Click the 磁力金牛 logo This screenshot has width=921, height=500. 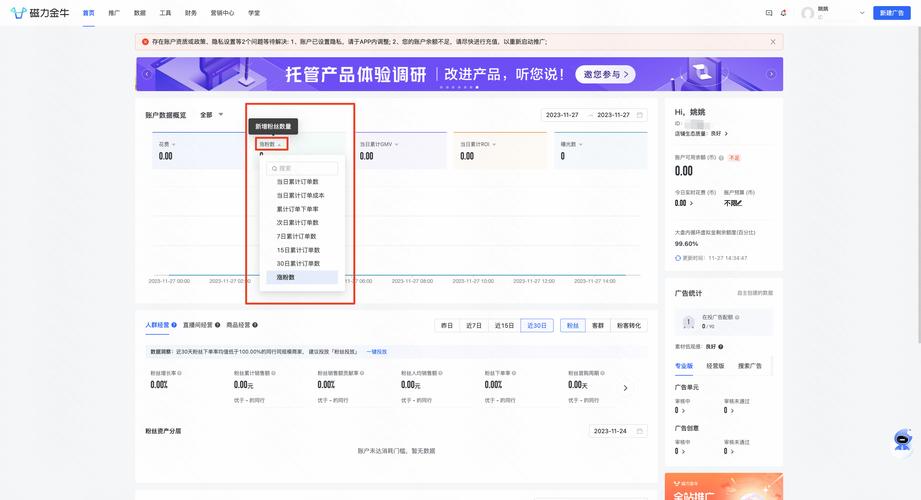click(x=40, y=12)
